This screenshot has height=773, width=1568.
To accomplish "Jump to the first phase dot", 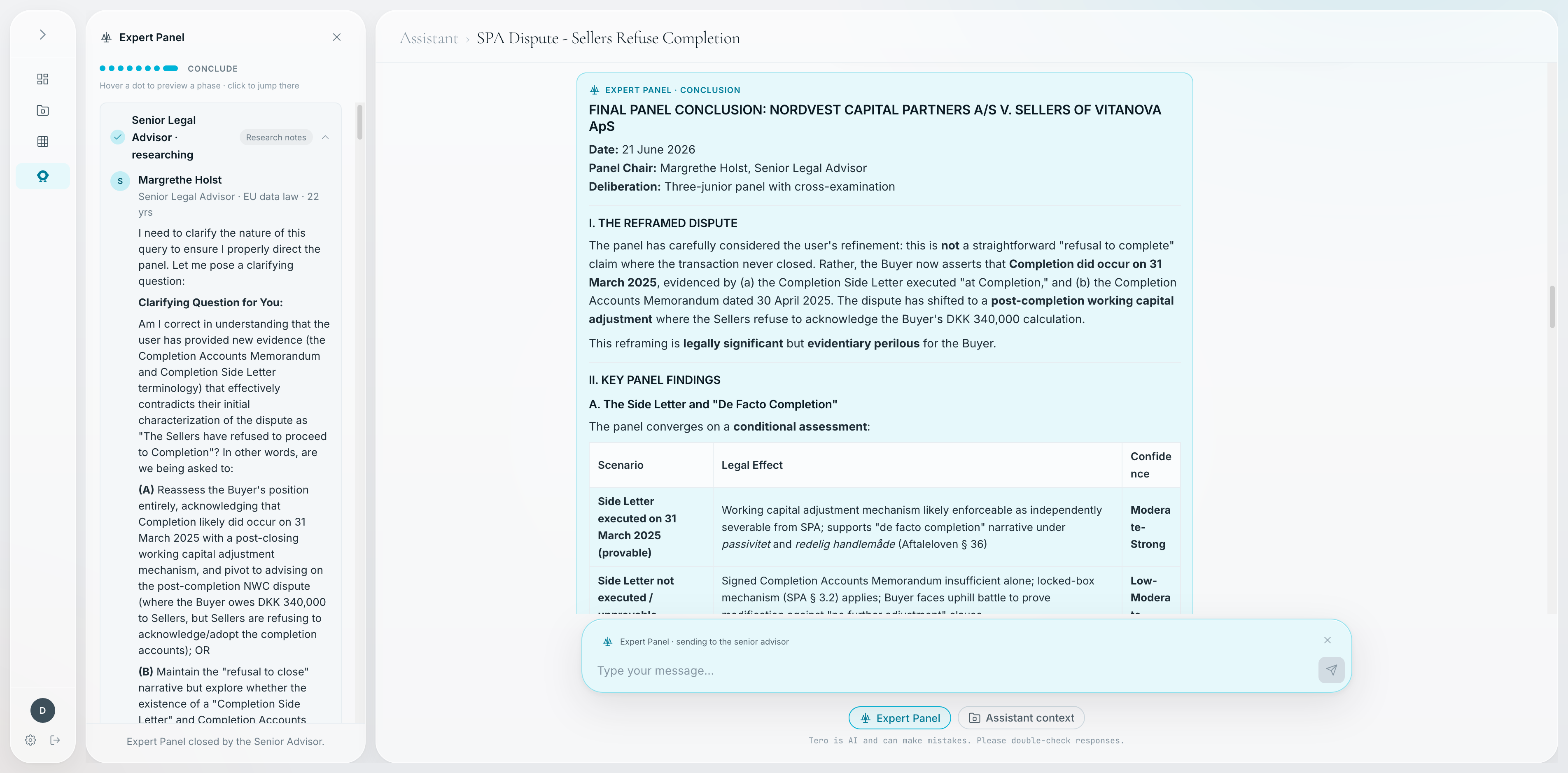I will click(102, 68).
